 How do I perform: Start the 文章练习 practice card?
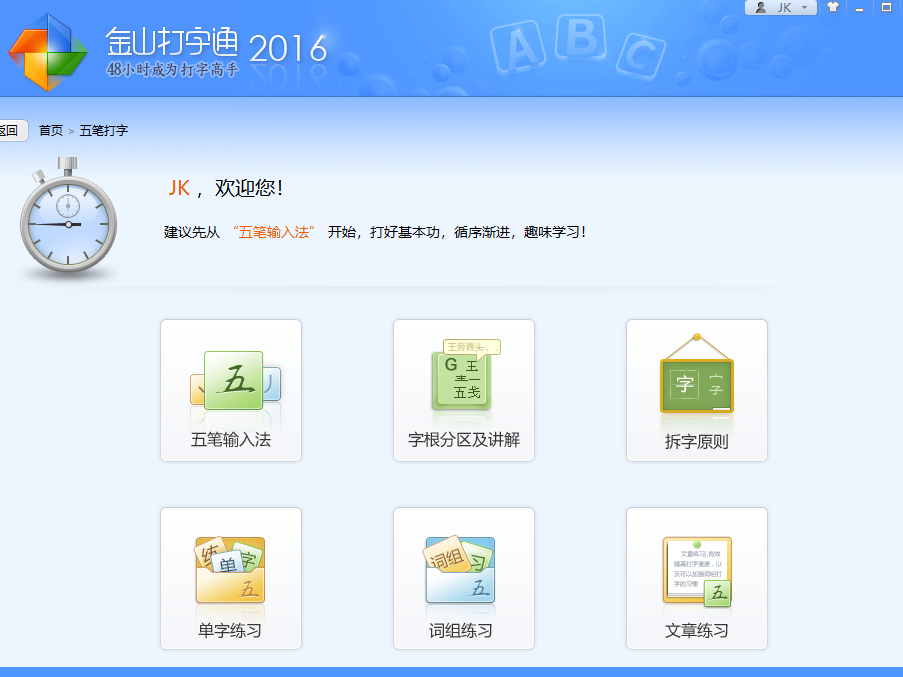[x=697, y=579]
